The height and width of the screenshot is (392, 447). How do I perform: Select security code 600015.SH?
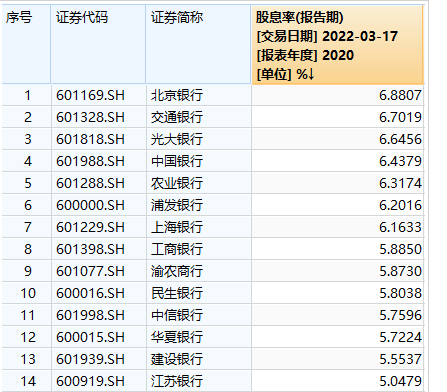[90, 337]
